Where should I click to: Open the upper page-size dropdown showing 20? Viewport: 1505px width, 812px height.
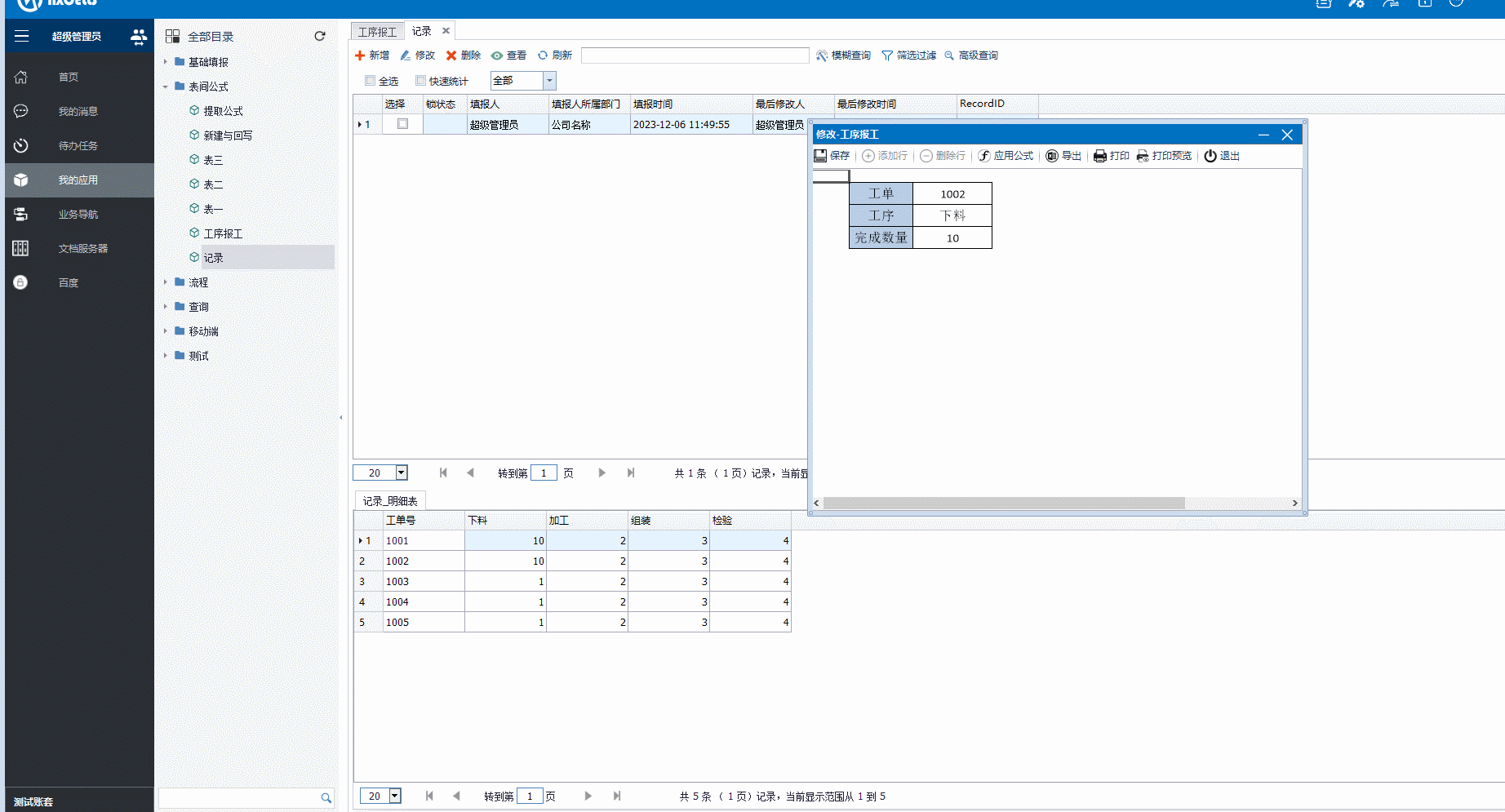tap(402, 473)
